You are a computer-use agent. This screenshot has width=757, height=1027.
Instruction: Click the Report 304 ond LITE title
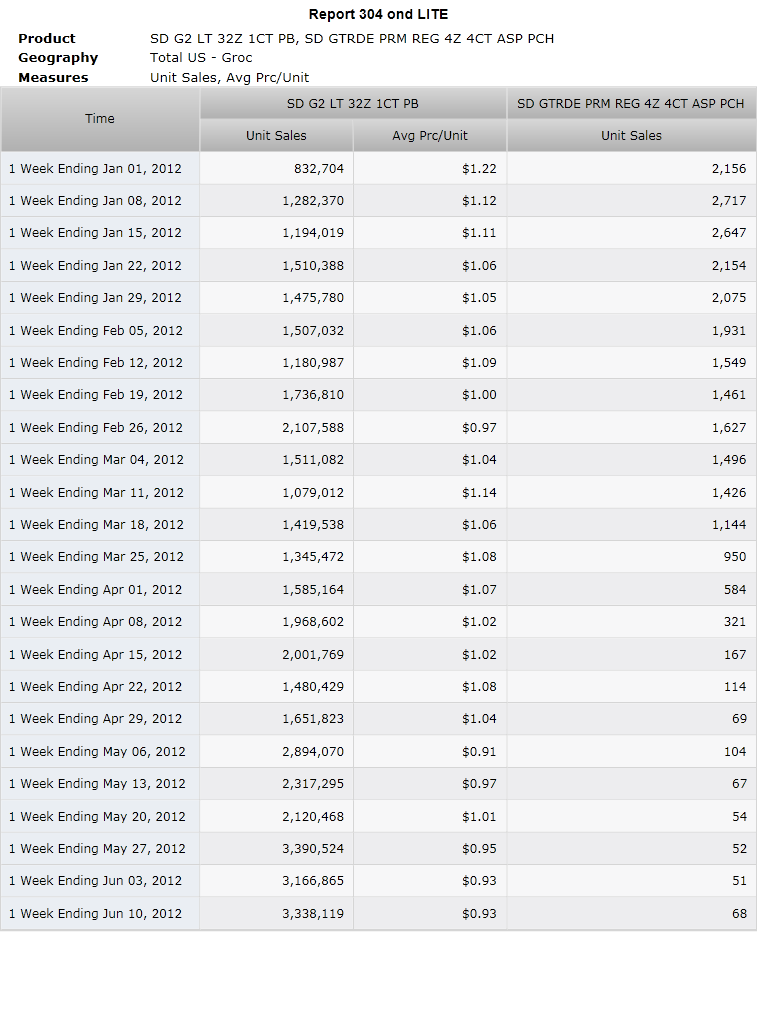pyautogui.click(x=378, y=14)
